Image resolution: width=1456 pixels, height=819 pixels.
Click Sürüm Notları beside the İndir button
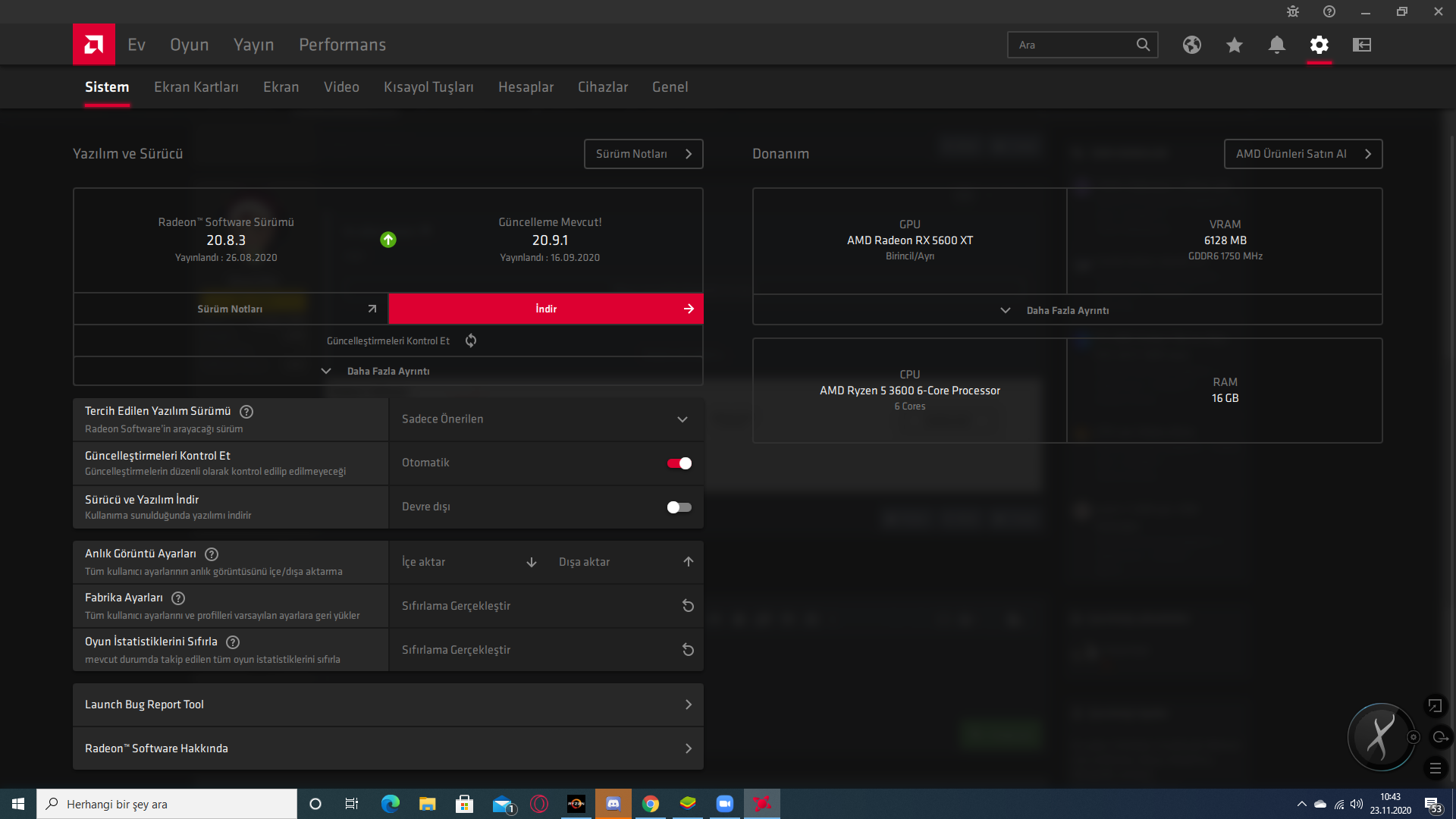click(231, 309)
